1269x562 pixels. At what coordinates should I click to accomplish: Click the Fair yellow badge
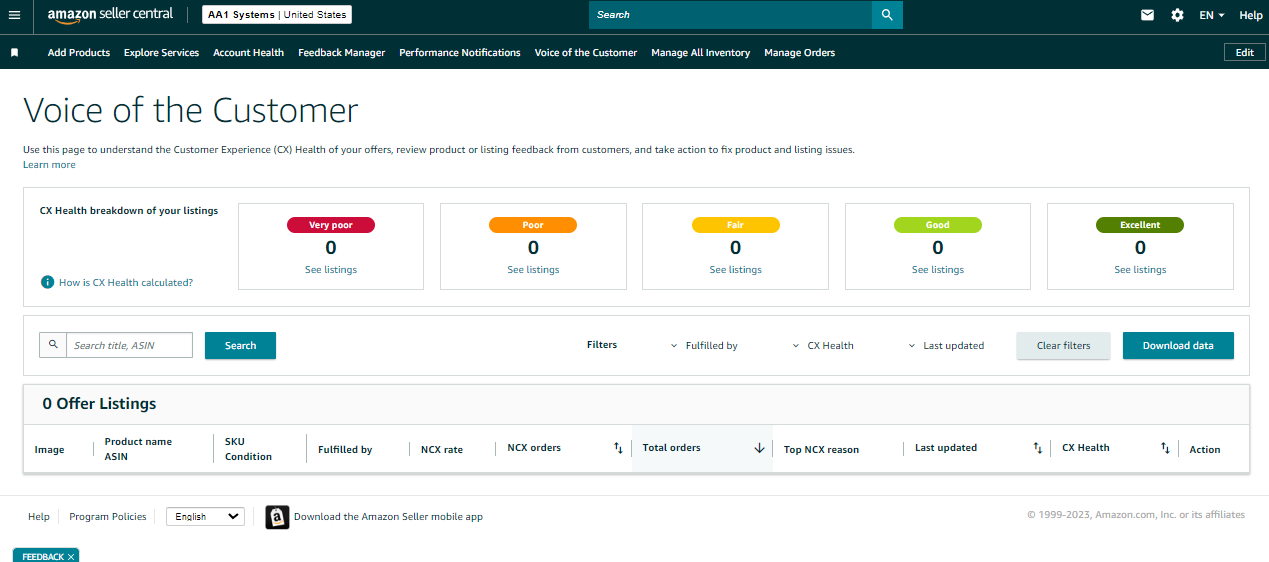pyautogui.click(x=735, y=225)
